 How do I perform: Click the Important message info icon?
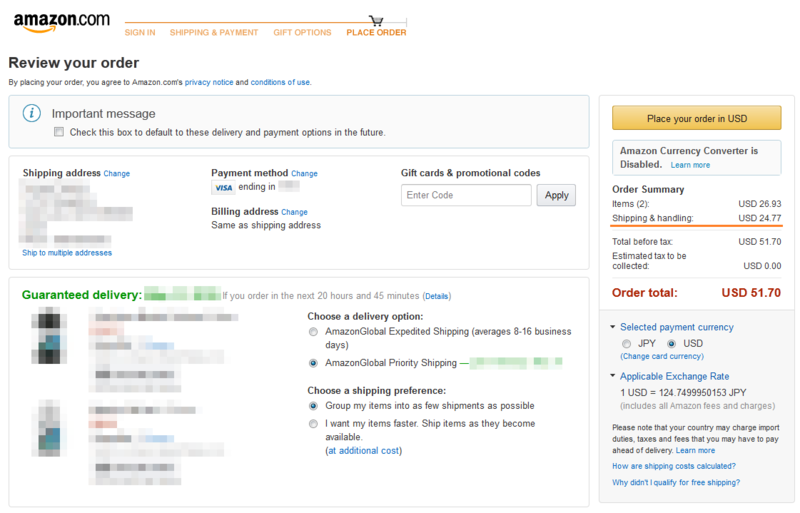[x=32, y=113]
